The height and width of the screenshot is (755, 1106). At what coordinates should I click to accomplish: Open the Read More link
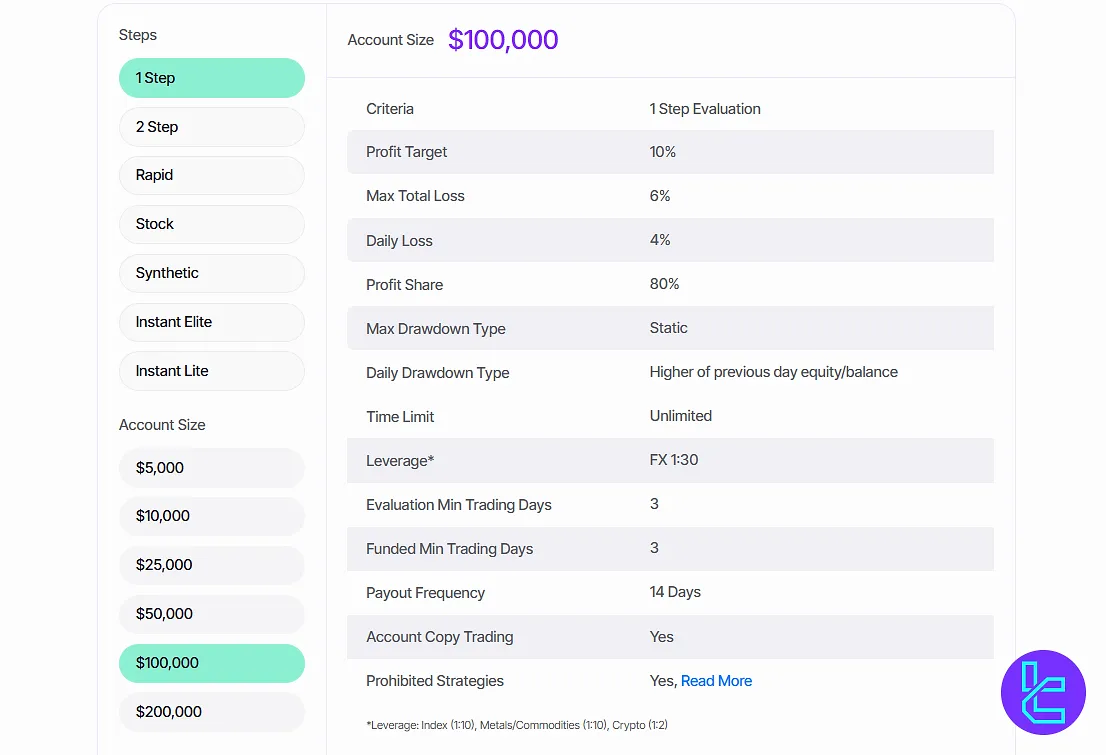click(716, 681)
